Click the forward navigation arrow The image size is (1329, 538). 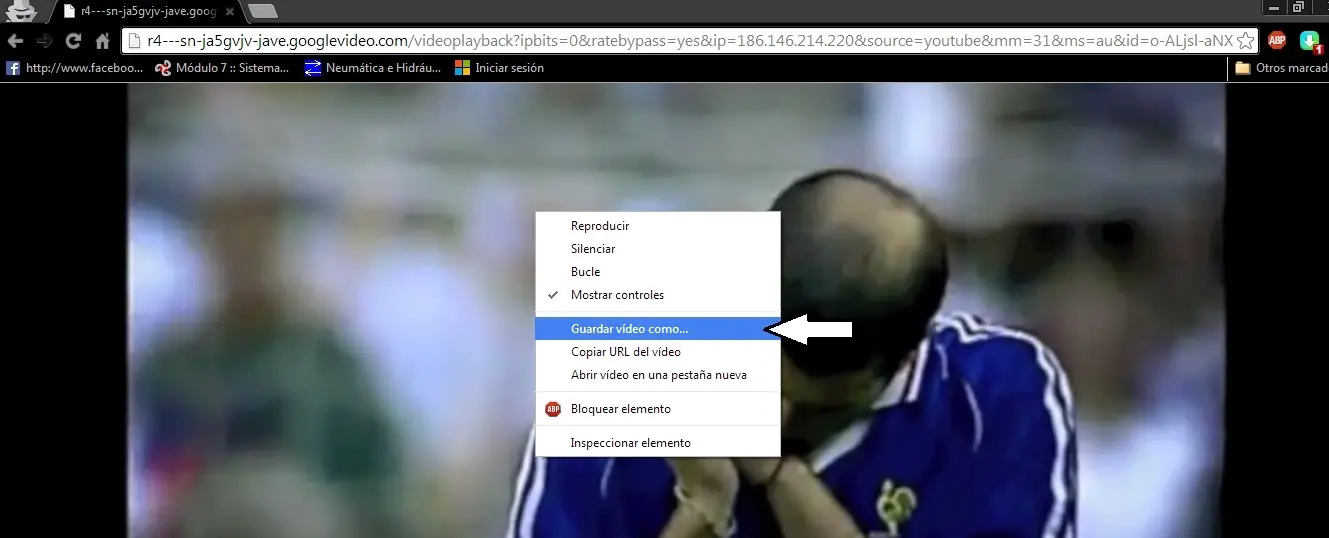coord(44,42)
